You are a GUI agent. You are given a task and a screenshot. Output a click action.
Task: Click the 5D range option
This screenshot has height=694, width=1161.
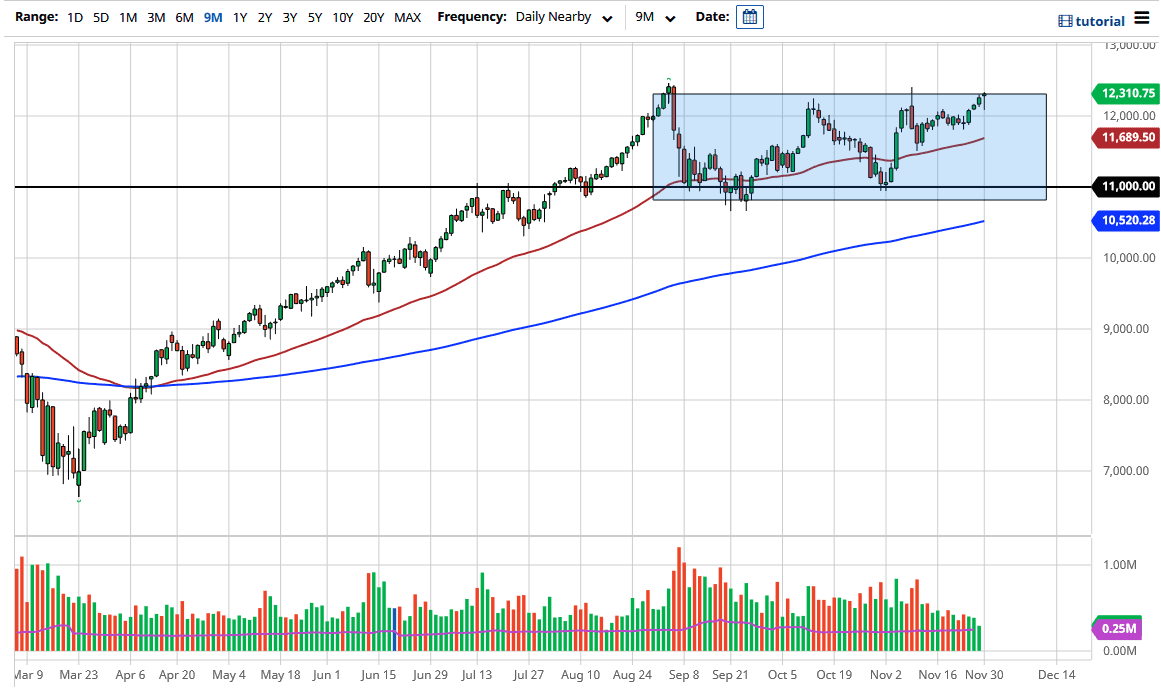[x=100, y=17]
